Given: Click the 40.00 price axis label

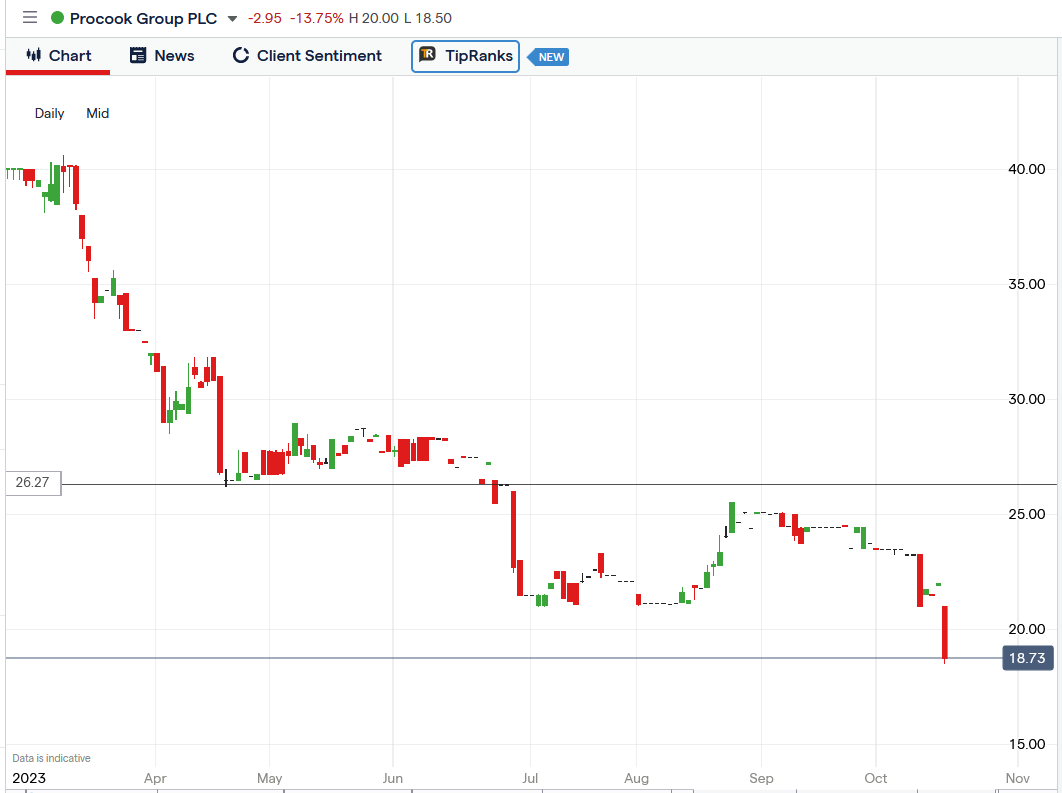Looking at the screenshot, I should click(x=1027, y=169).
